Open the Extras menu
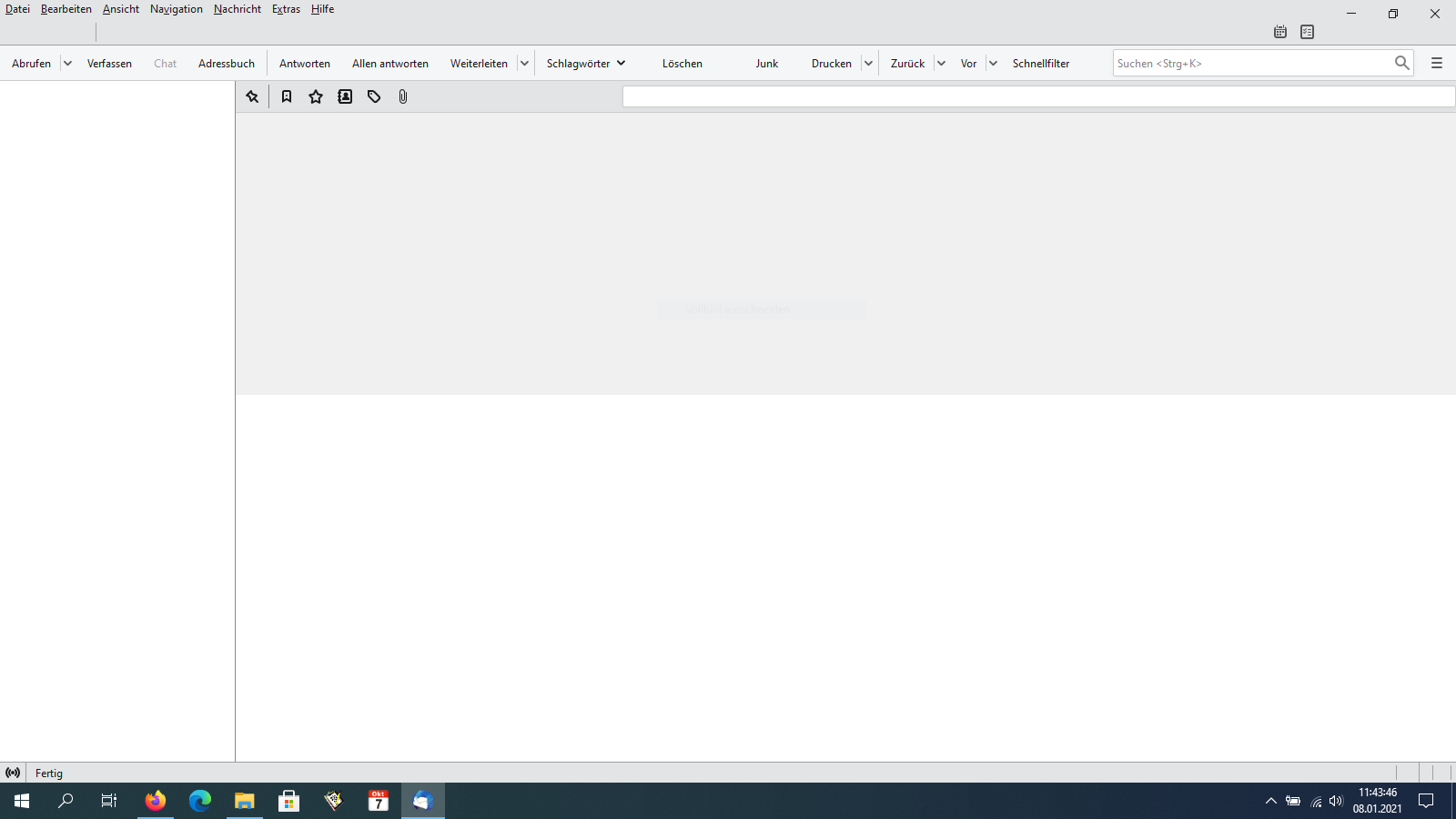 pos(286,9)
